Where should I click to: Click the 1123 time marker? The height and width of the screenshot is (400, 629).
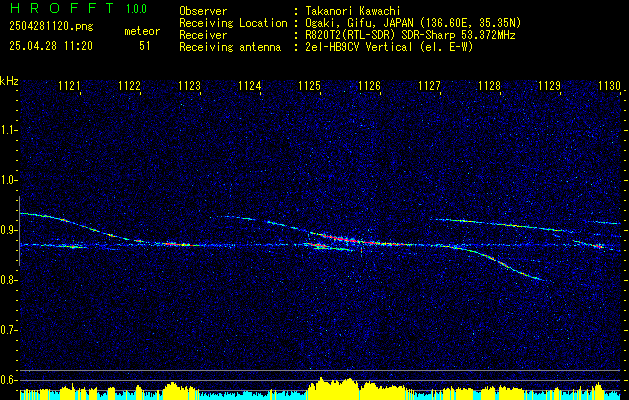tap(189, 85)
